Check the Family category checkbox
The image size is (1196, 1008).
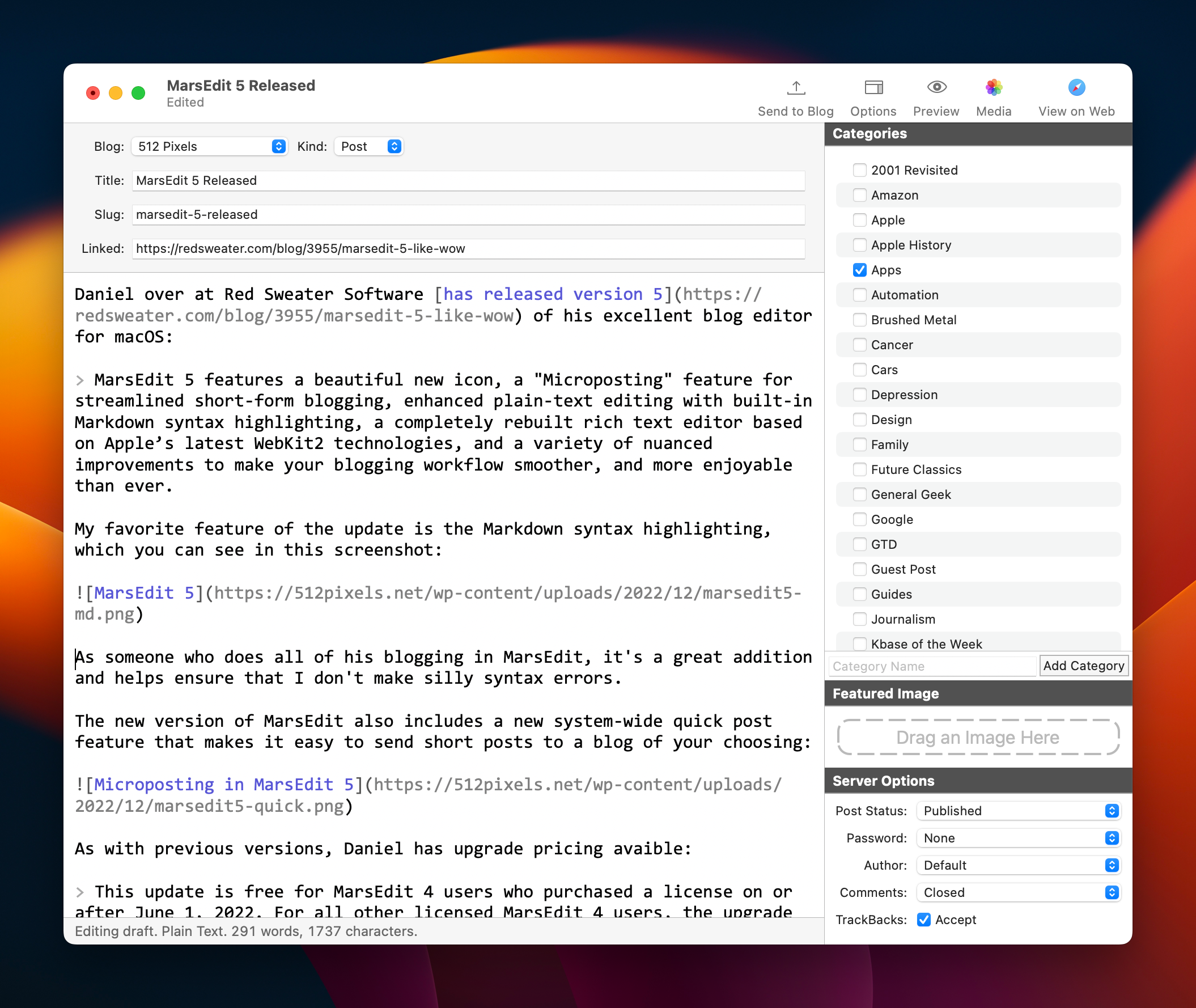coord(859,445)
